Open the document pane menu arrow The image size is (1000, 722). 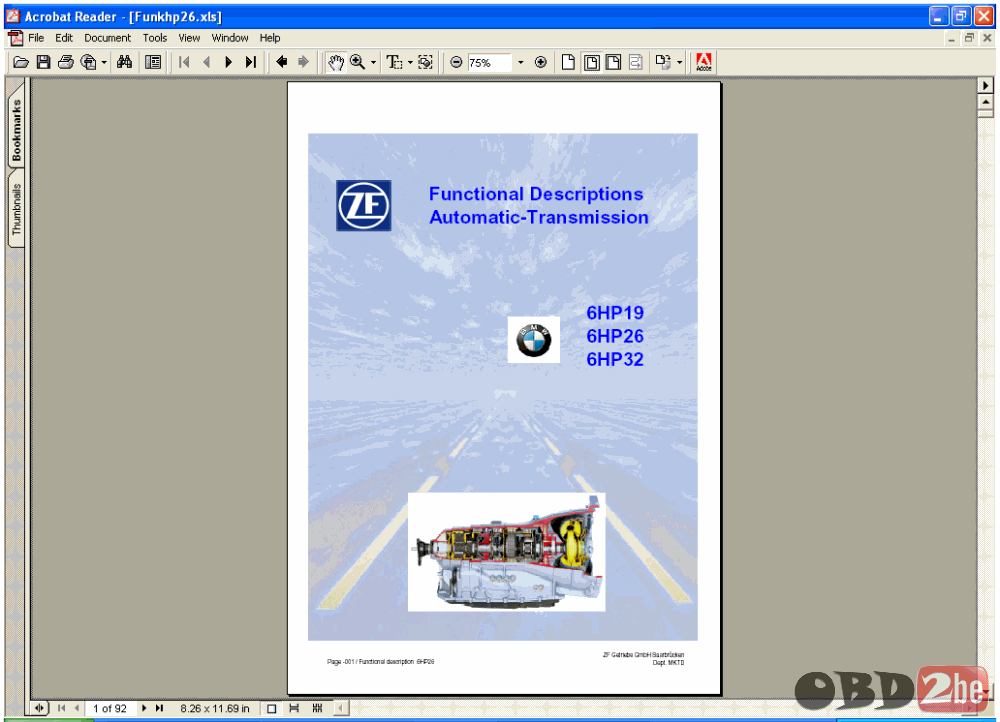tap(985, 85)
